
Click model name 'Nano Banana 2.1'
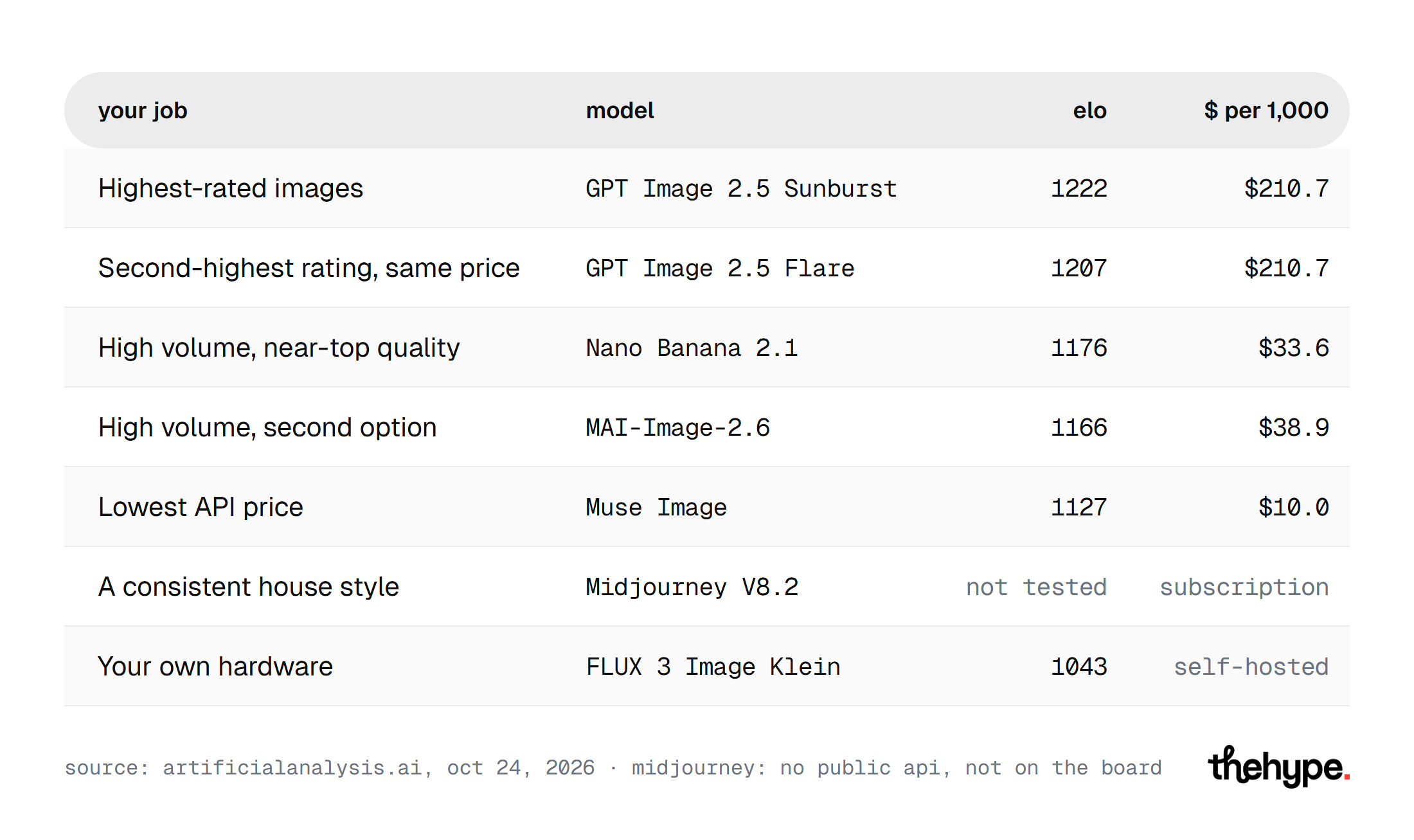coord(692,348)
